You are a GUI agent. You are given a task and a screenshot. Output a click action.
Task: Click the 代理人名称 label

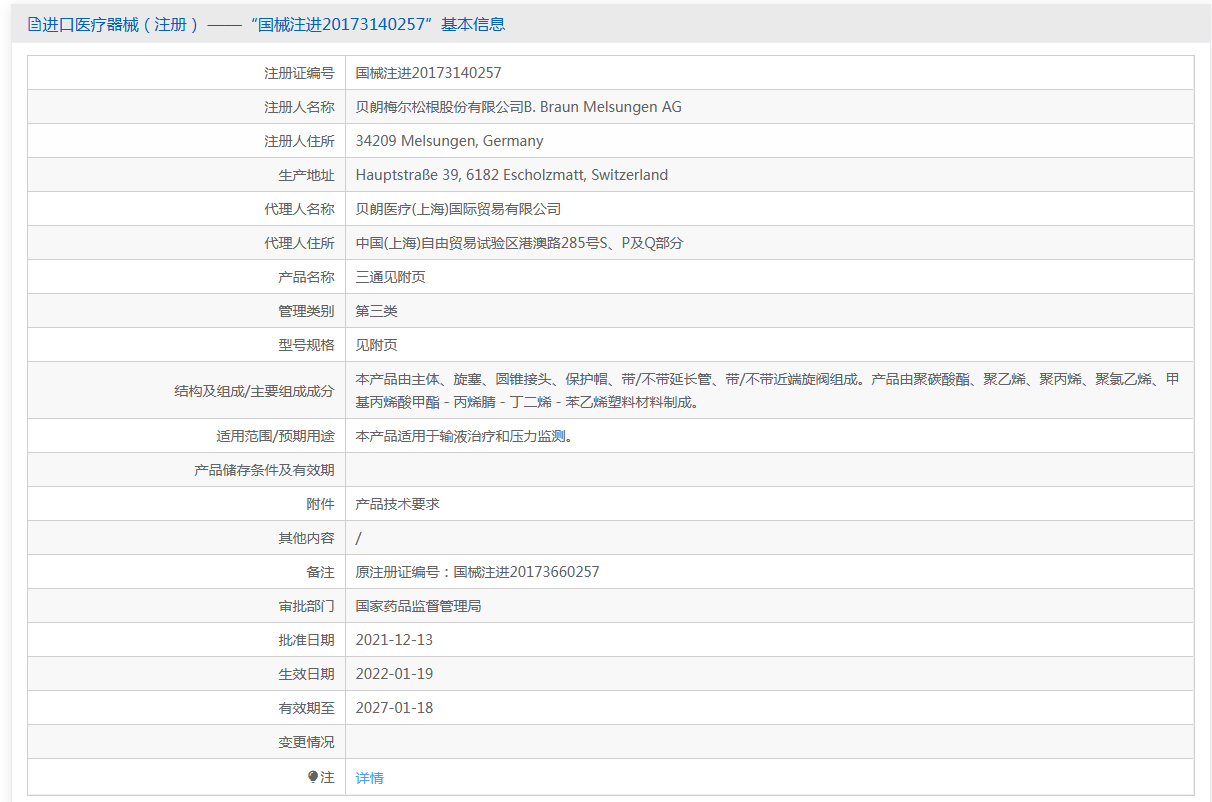coord(299,209)
